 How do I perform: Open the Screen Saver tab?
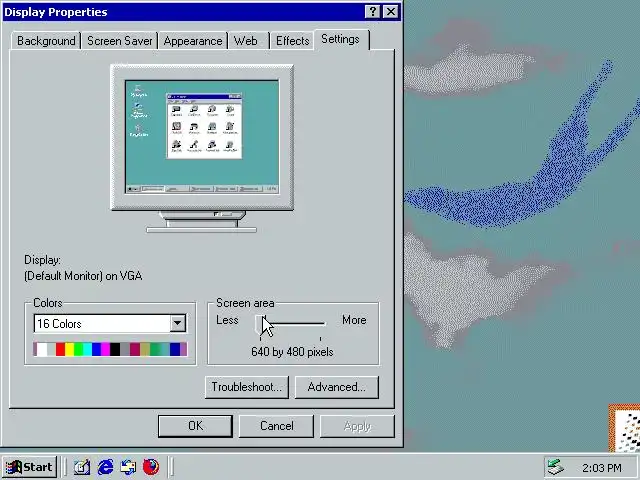[119, 41]
